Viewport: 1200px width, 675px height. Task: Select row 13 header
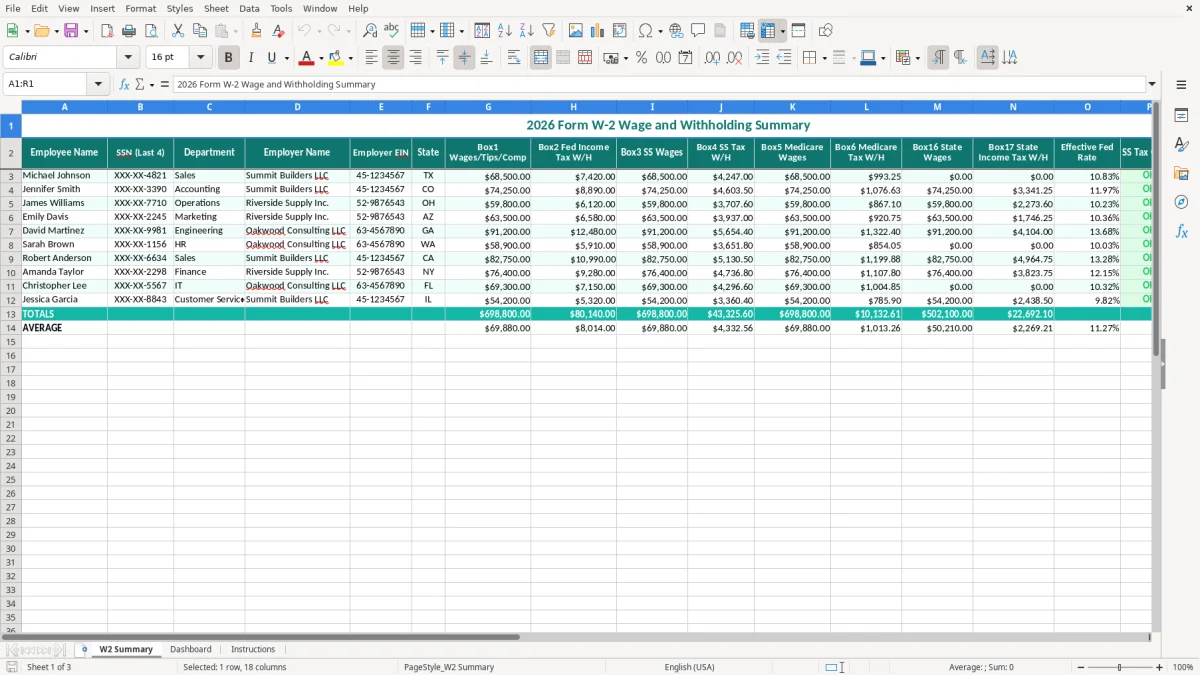coord(11,314)
